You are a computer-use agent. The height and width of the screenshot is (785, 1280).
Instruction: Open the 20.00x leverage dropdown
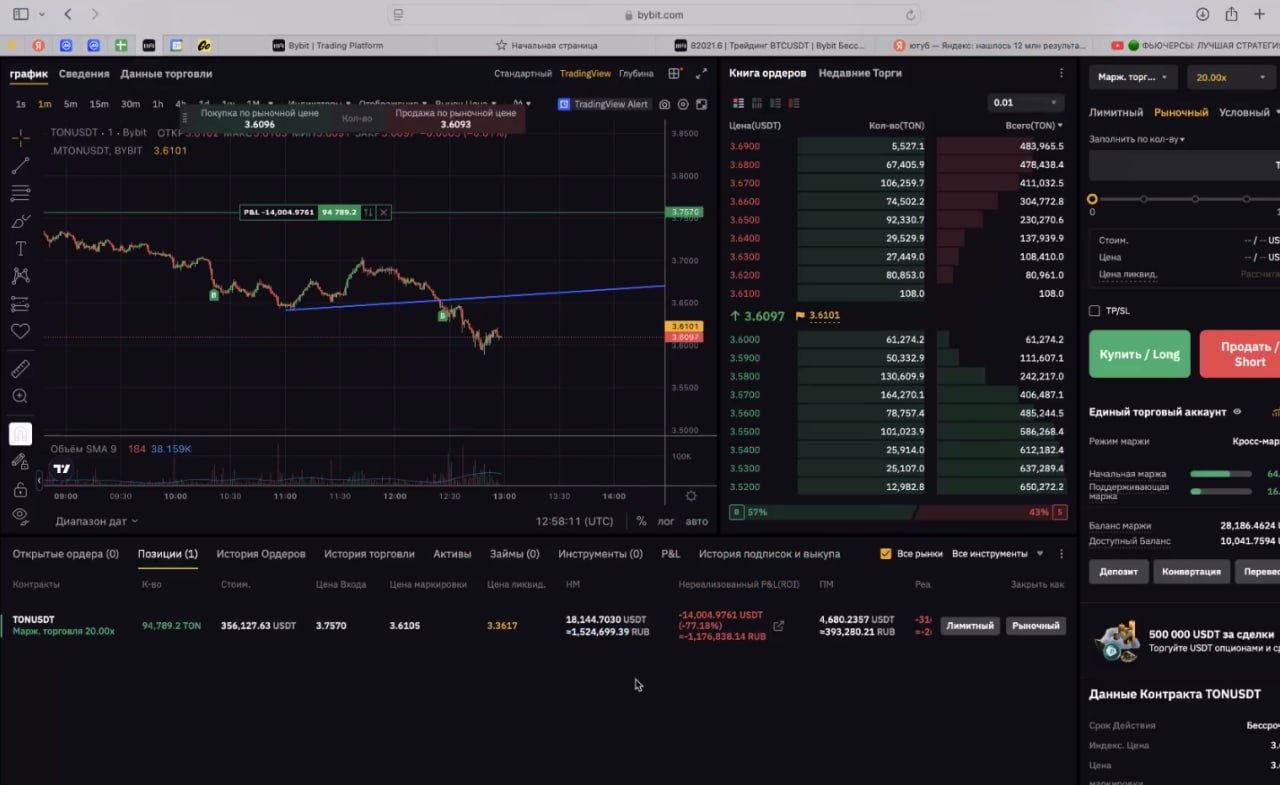[x=1230, y=77]
